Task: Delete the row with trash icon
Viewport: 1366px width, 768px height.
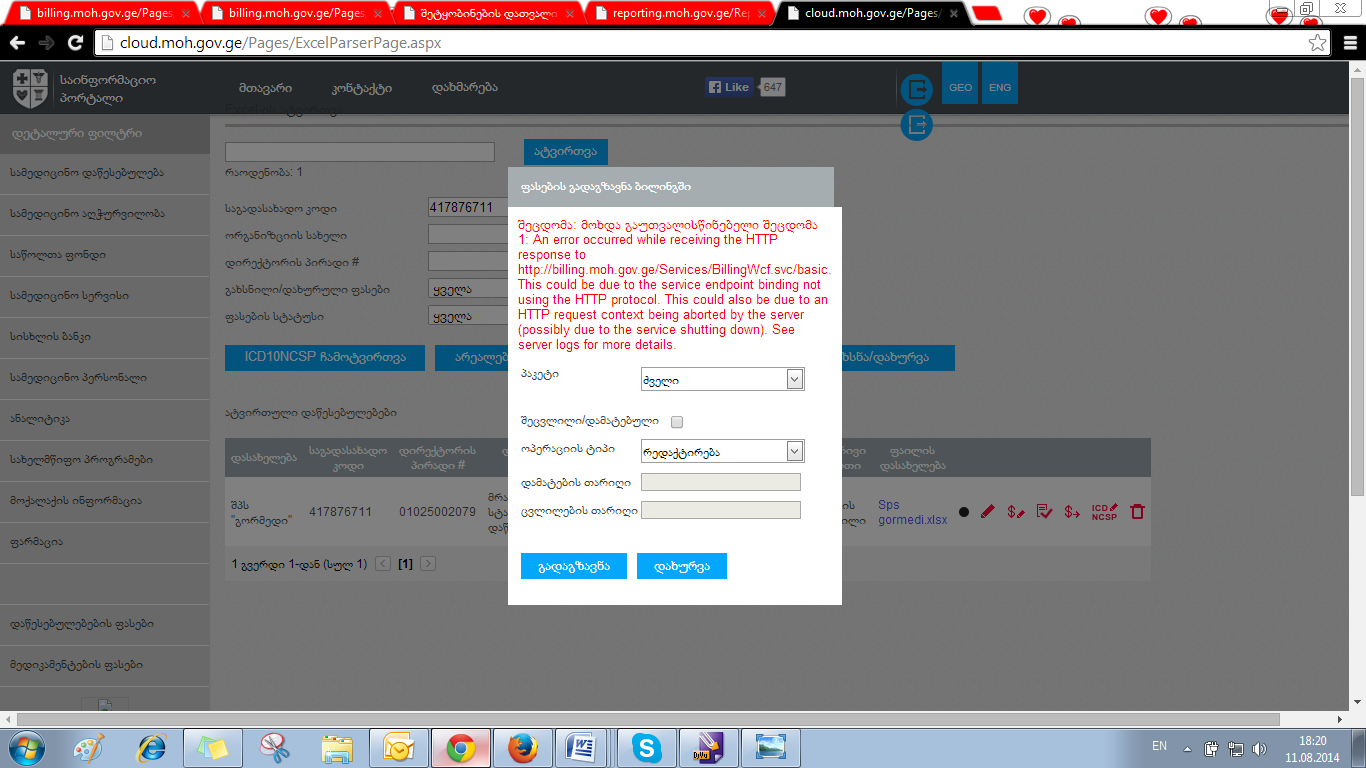Action: click(1137, 511)
